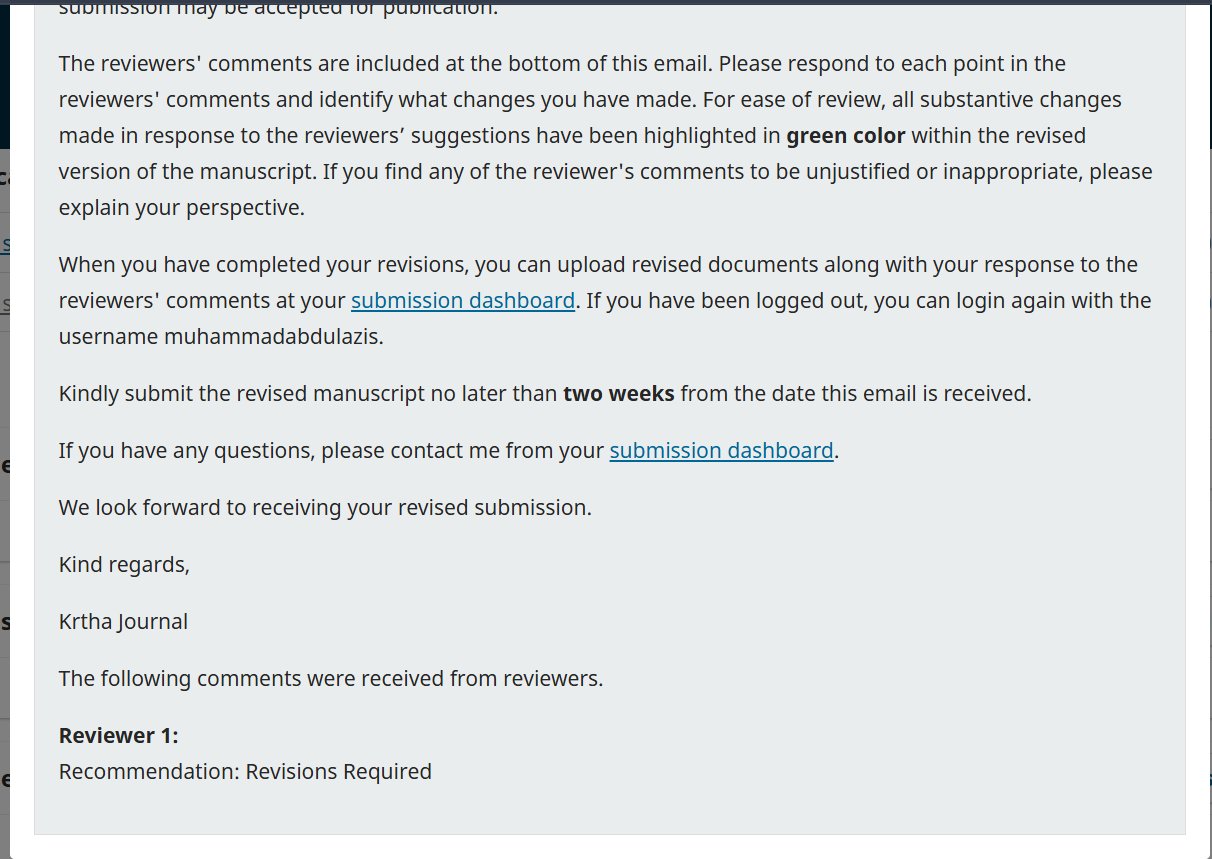The height and width of the screenshot is (859, 1212).
Task: Click 'We look forward to receiving your revised submission.'
Action: [x=325, y=507]
